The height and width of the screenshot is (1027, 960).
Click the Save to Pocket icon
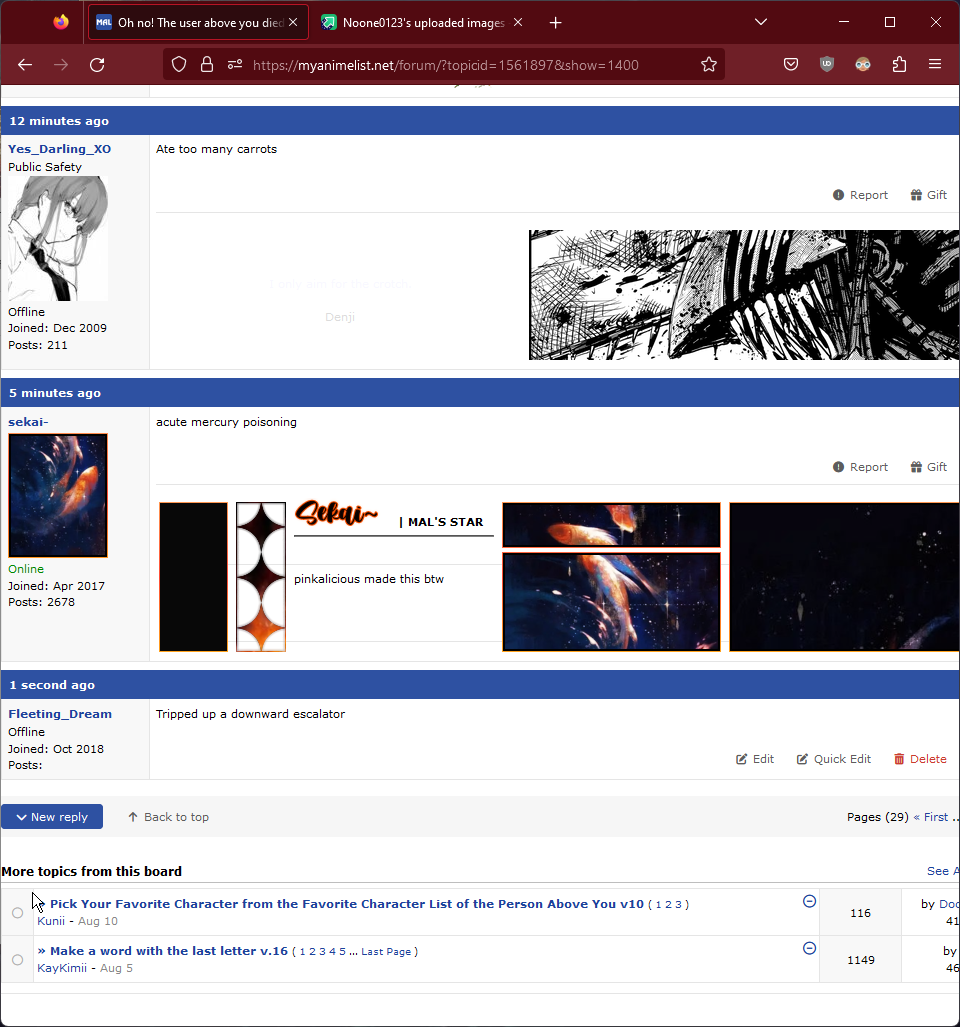pos(791,65)
